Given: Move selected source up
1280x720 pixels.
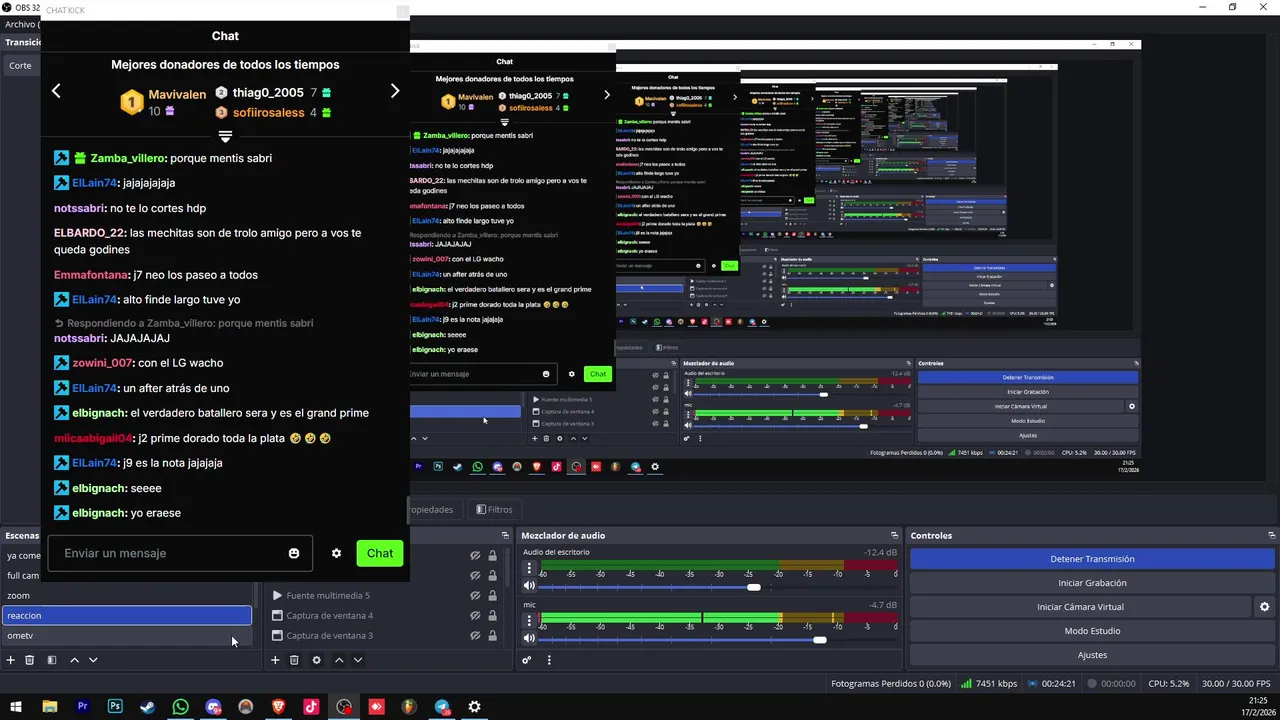Looking at the screenshot, I should [x=339, y=660].
